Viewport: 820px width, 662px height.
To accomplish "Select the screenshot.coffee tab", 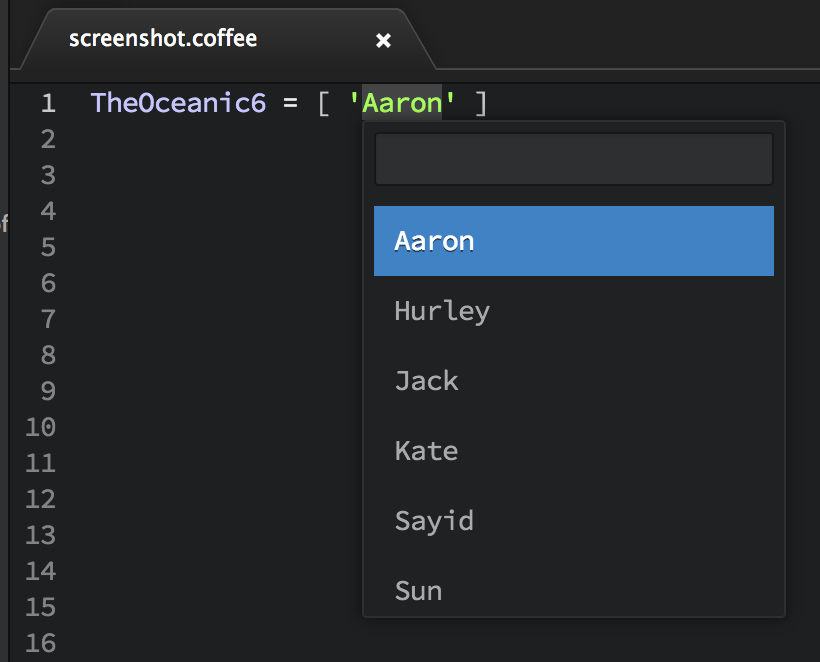I will pos(163,39).
